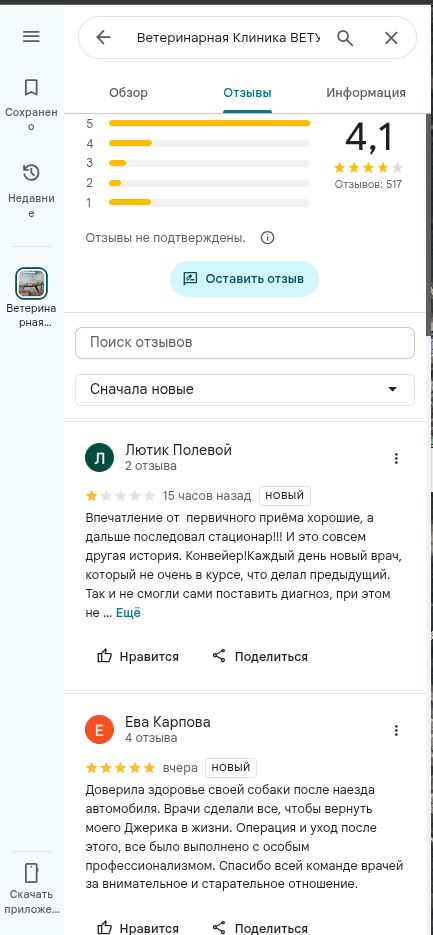Click Скачать приложение phone icon
This screenshot has width=433, height=935.
coord(31,872)
